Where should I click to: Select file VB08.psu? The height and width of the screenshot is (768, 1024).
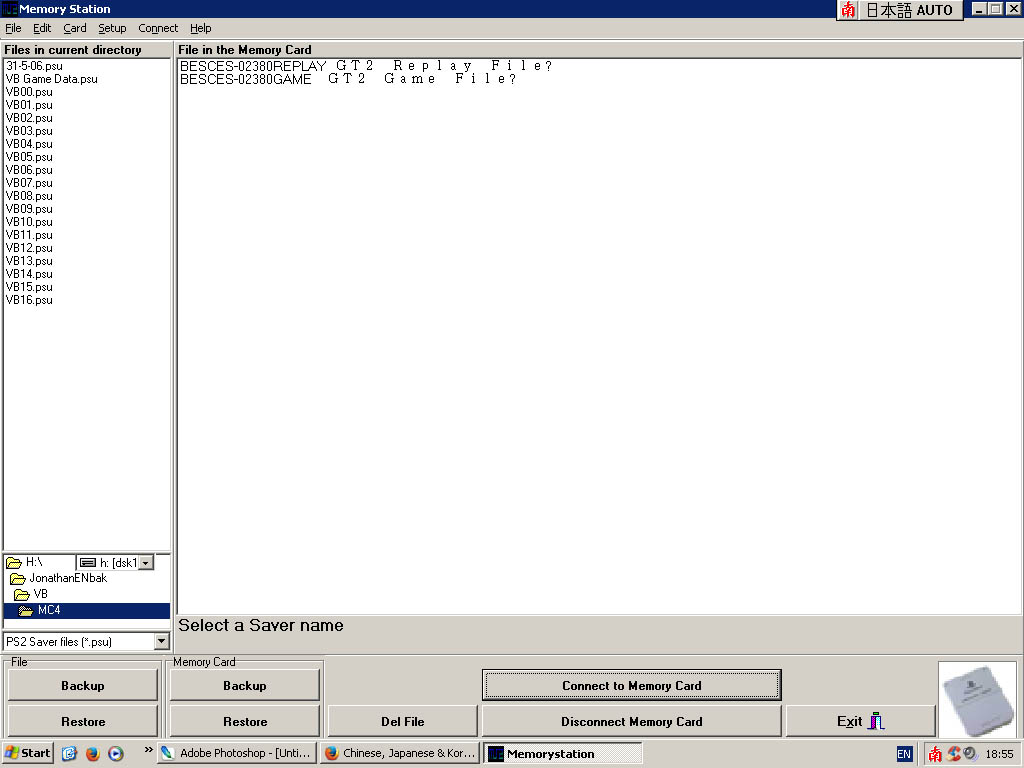pyautogui.click(x=29, y=197)
